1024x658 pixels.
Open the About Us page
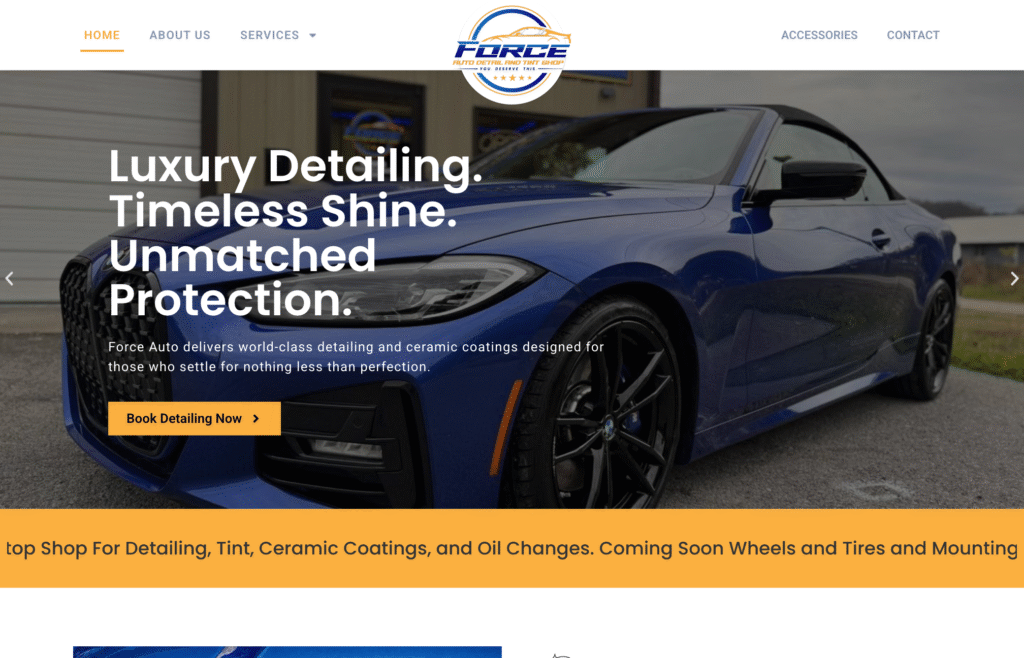pyautogui.click(x=180, y=35)
